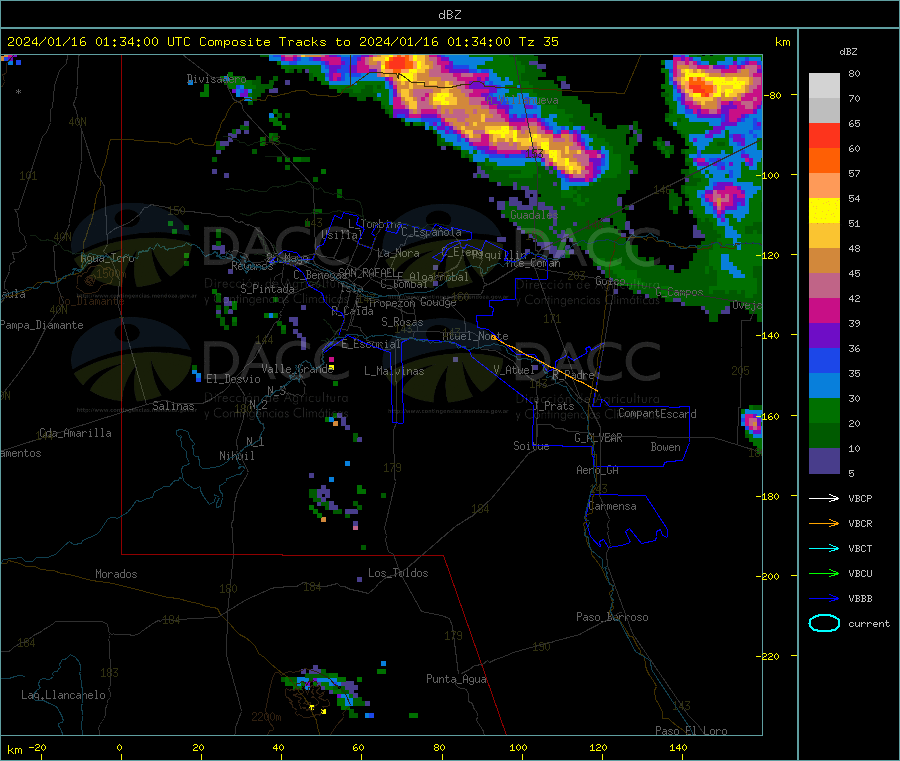Click the SAN_RAFAEL city label
The width and height of the screenshot is (900, 761).
pos(367,272)
